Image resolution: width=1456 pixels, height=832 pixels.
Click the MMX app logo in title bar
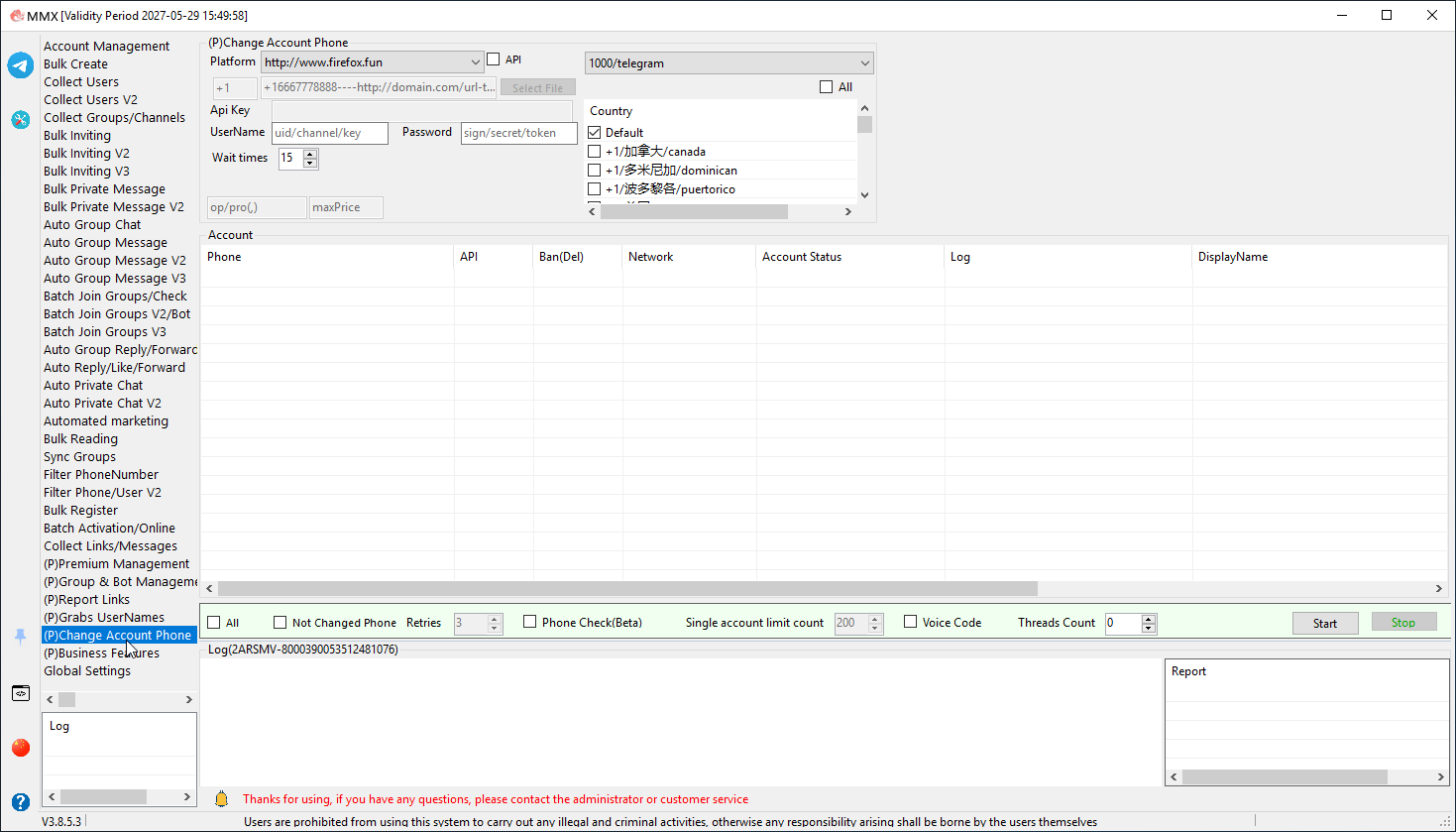click(16, 15)
